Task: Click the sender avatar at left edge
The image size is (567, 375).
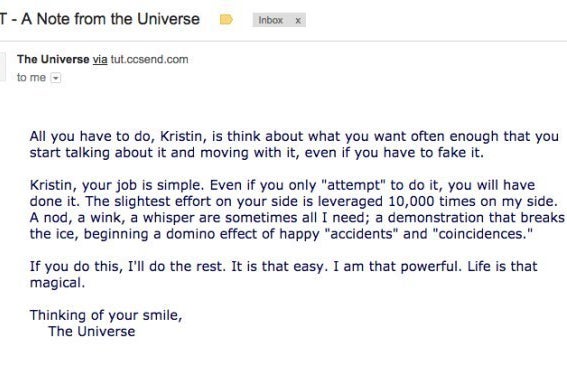Action: tap(3, 67)
